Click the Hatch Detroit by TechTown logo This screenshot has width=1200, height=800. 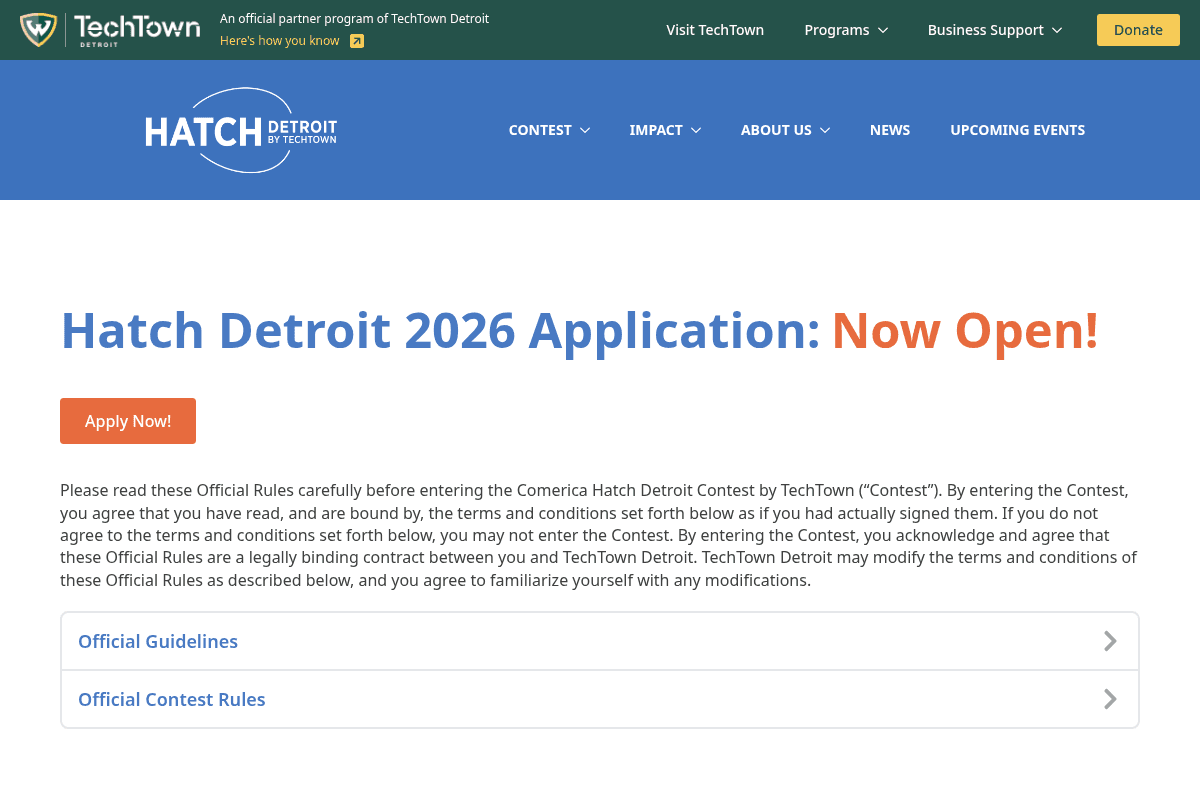click(240, 130)
